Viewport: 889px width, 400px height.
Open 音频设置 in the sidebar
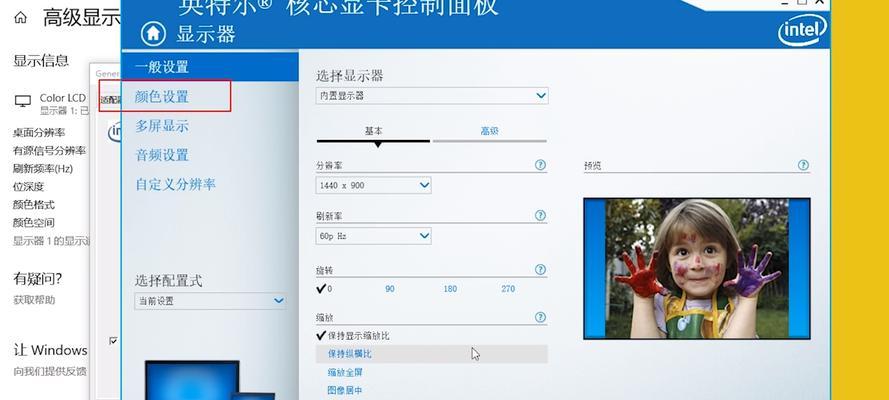coord(162,155)
